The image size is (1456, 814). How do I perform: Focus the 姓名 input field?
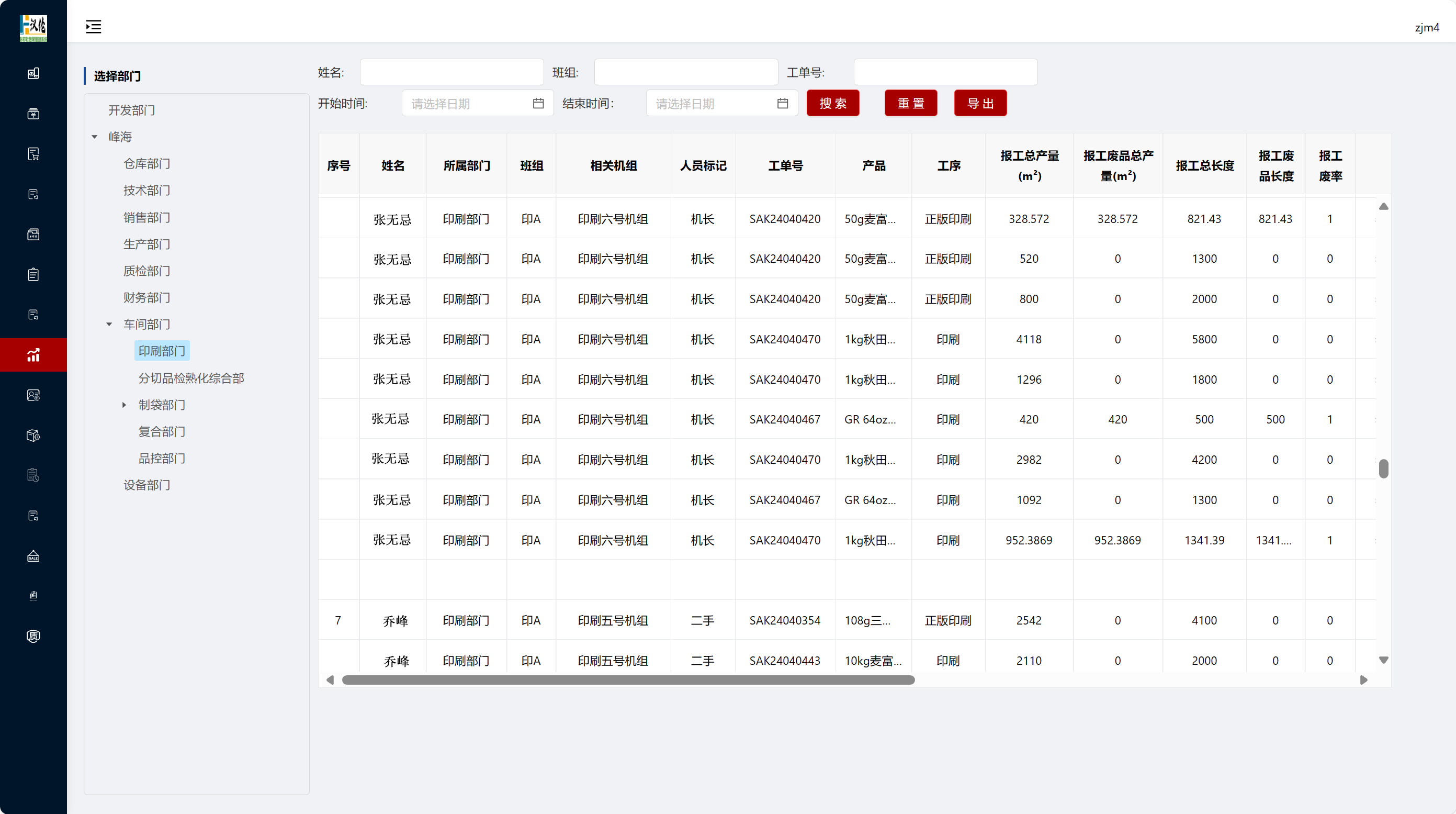(x=452, y=72)
